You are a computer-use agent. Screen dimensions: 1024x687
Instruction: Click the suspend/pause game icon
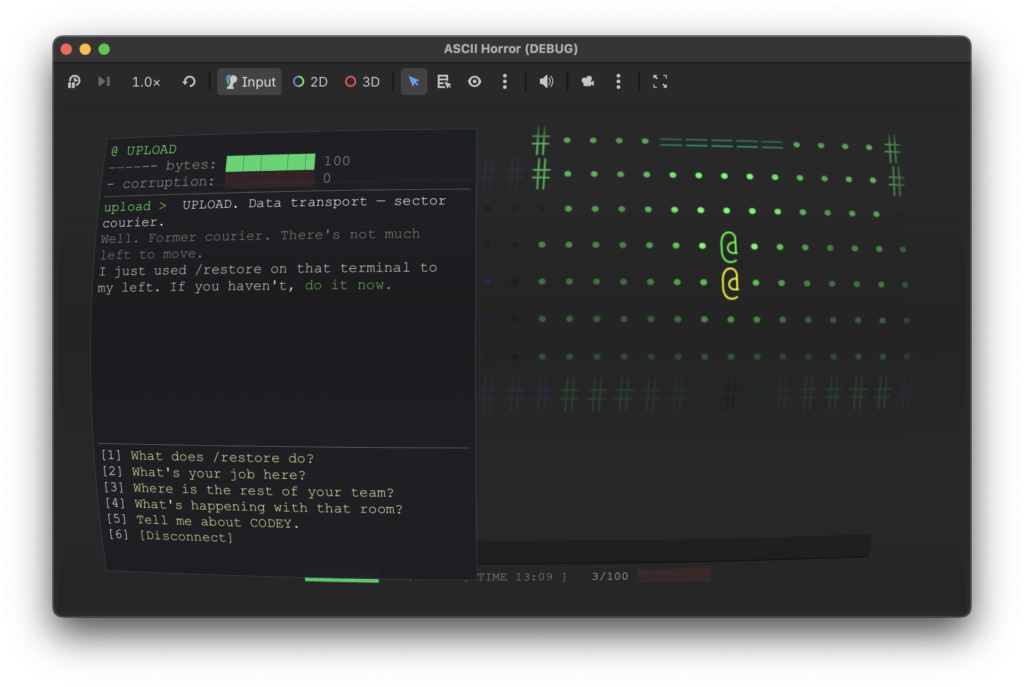pyautogui.click(x=74, y=82)
